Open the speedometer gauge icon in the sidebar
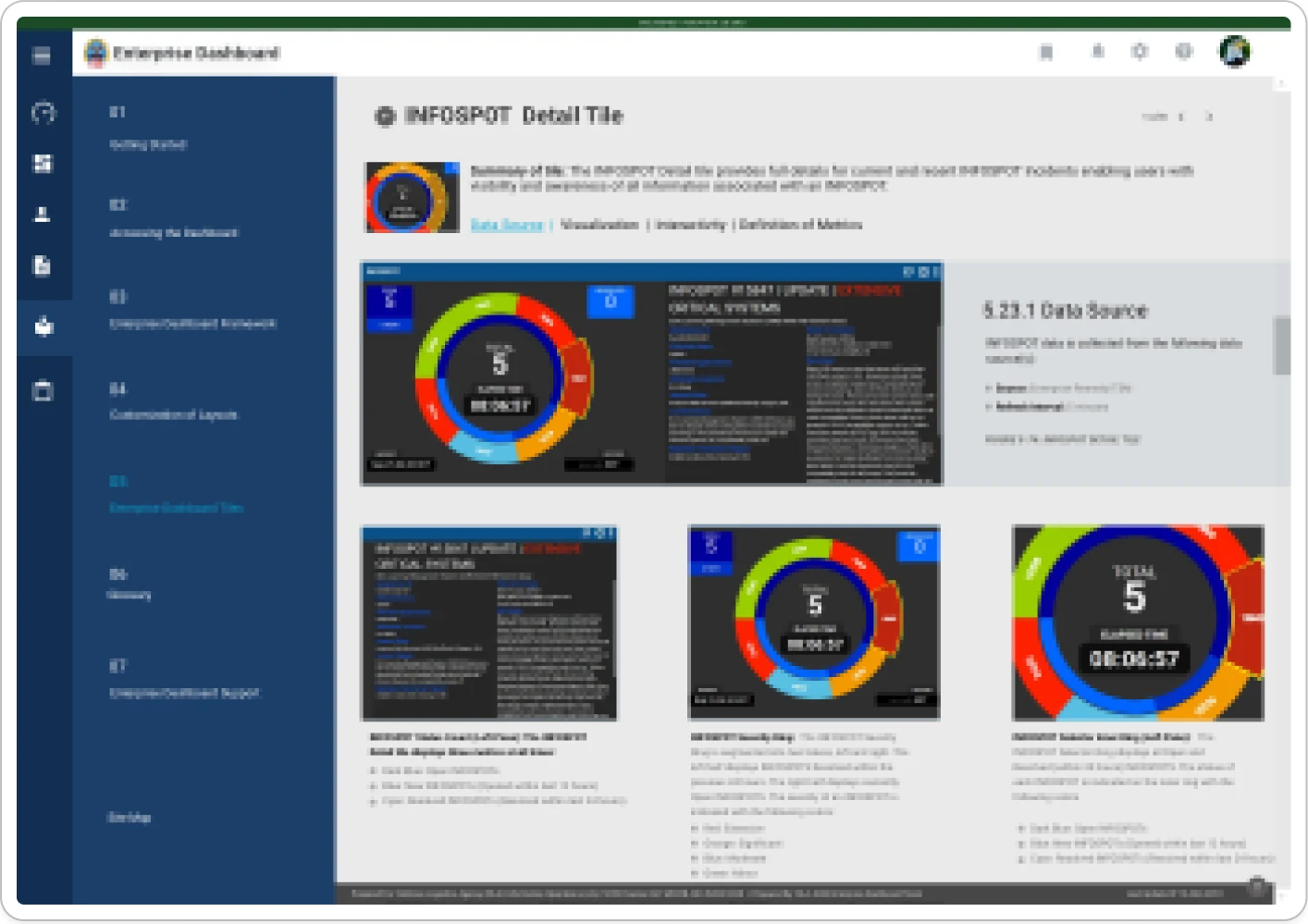 point(43,113)
